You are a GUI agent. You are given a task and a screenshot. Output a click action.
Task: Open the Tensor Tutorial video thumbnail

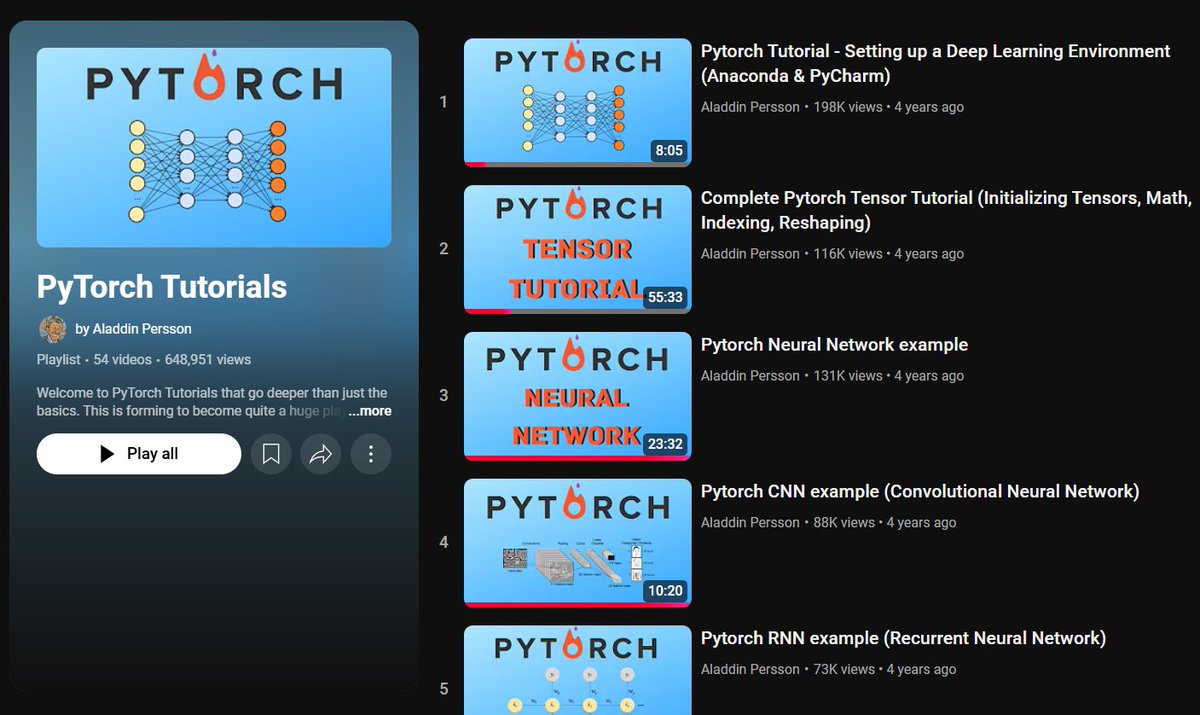pos(577,249)
